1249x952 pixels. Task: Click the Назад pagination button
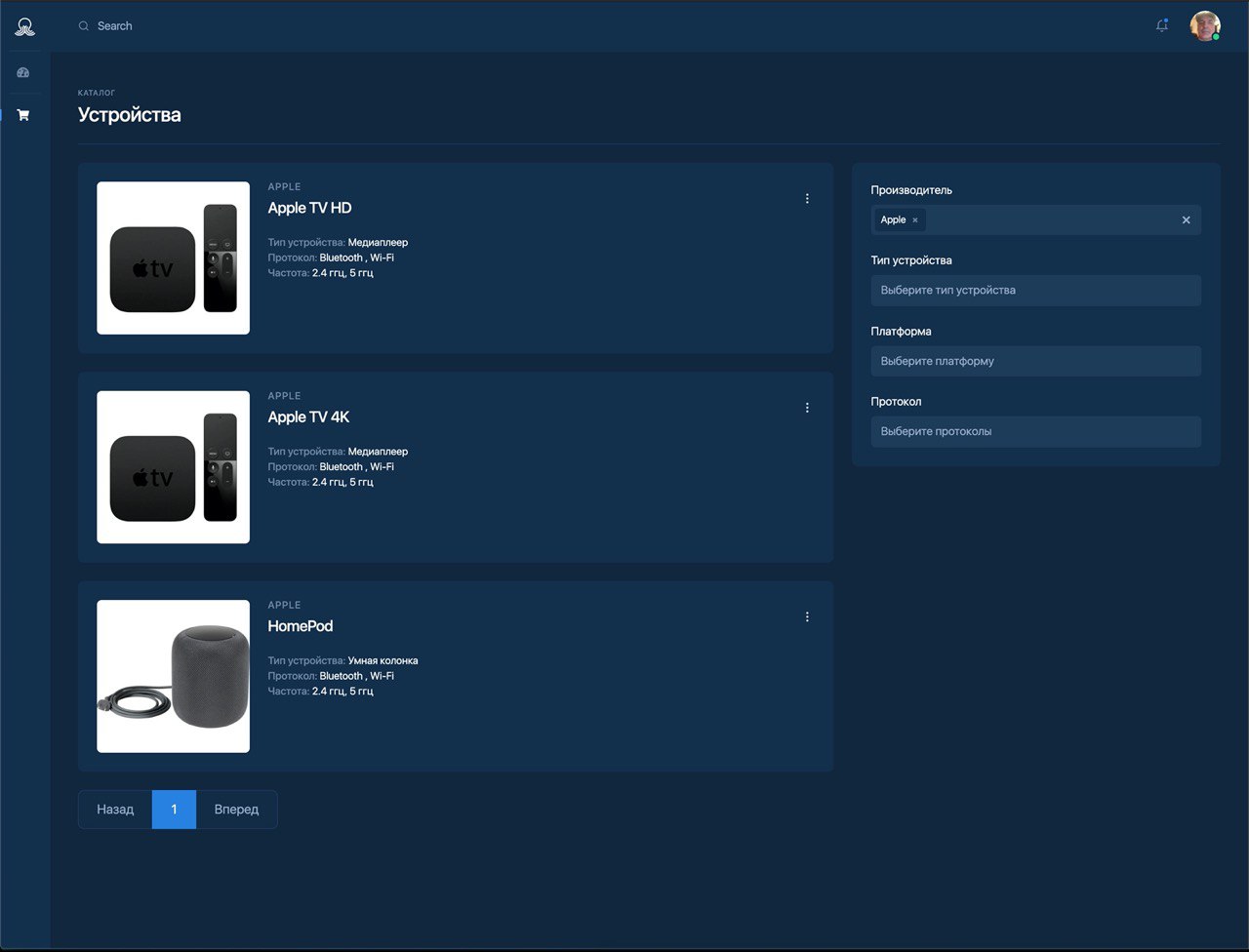(x=115, y=810)
